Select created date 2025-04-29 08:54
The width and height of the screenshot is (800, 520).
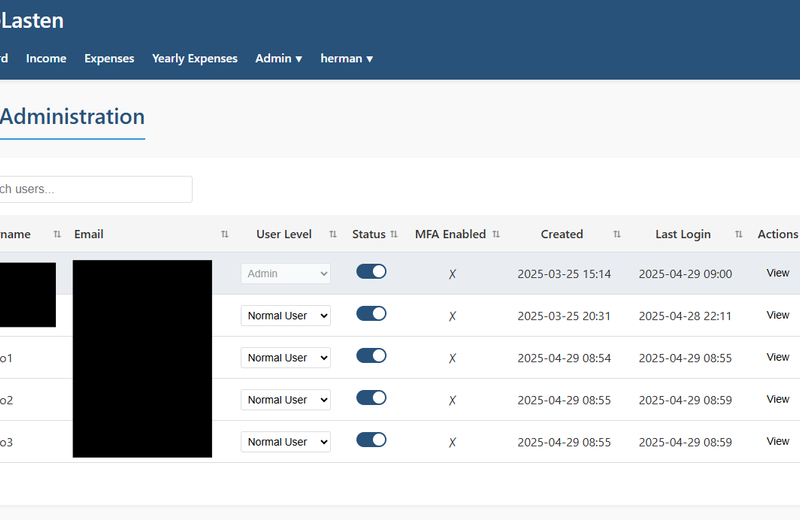coord(564,358)
